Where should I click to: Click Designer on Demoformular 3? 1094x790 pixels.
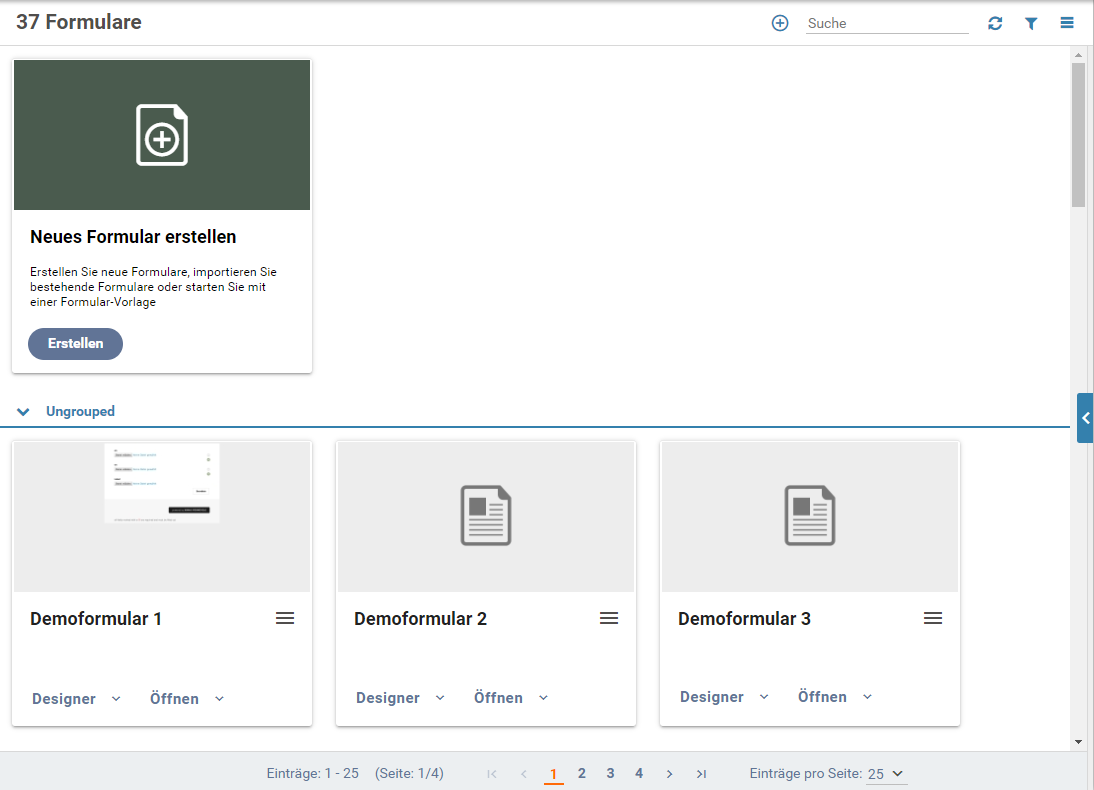pyautogui.click(x=712, y=697)
